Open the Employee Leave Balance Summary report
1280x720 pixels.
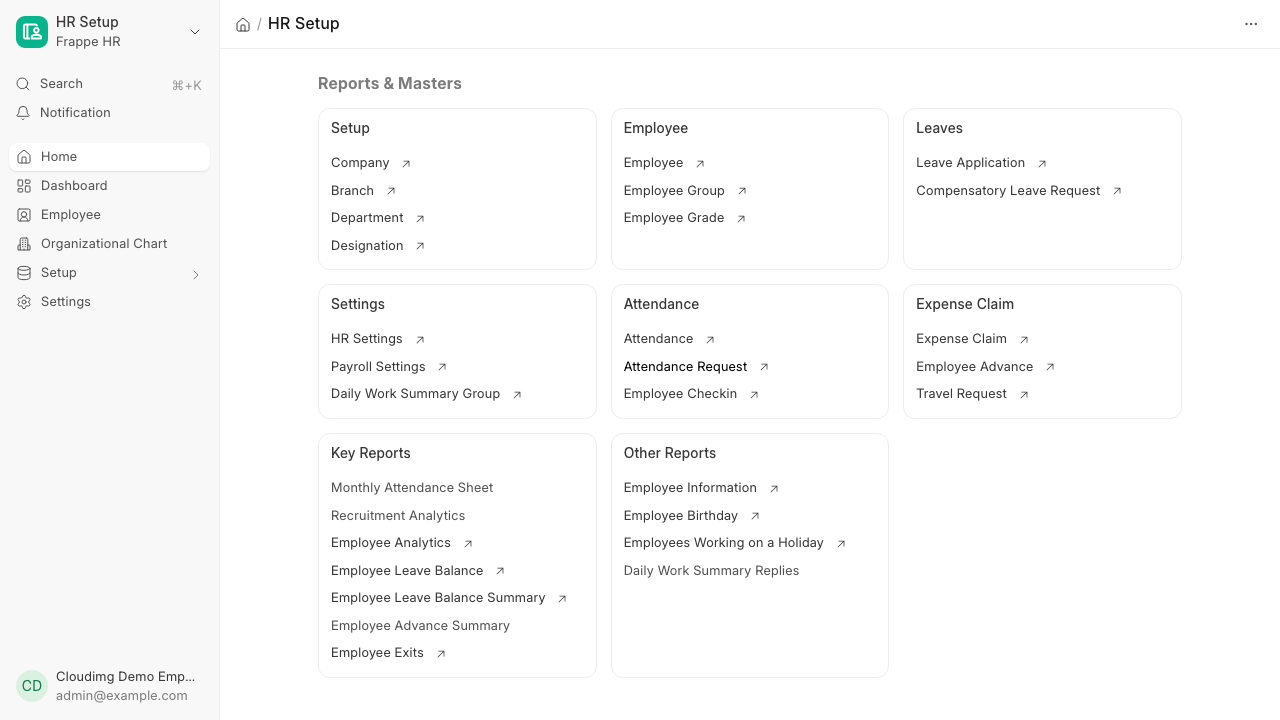438,598
